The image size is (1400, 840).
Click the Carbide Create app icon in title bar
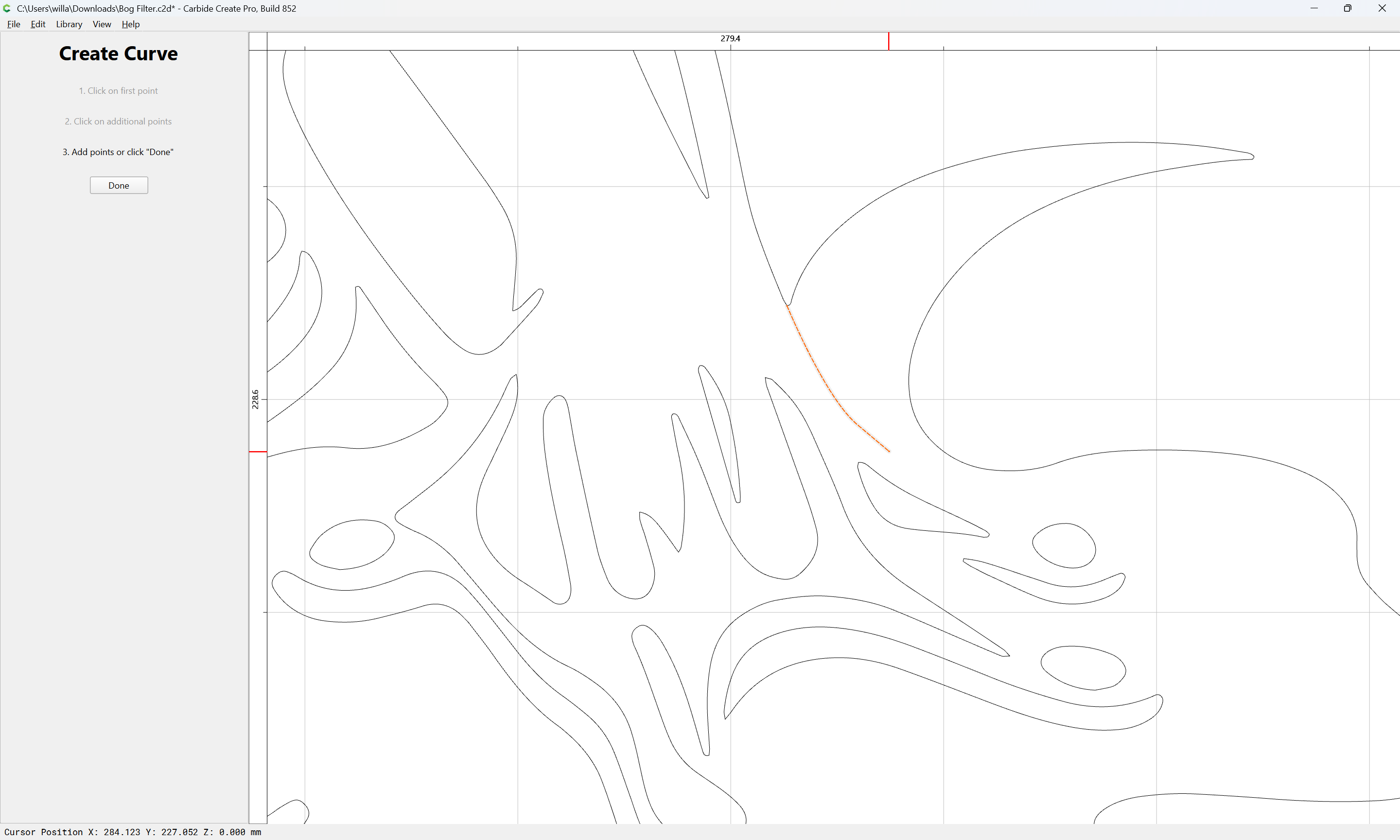pyautogui.click(x=7, y=8)
